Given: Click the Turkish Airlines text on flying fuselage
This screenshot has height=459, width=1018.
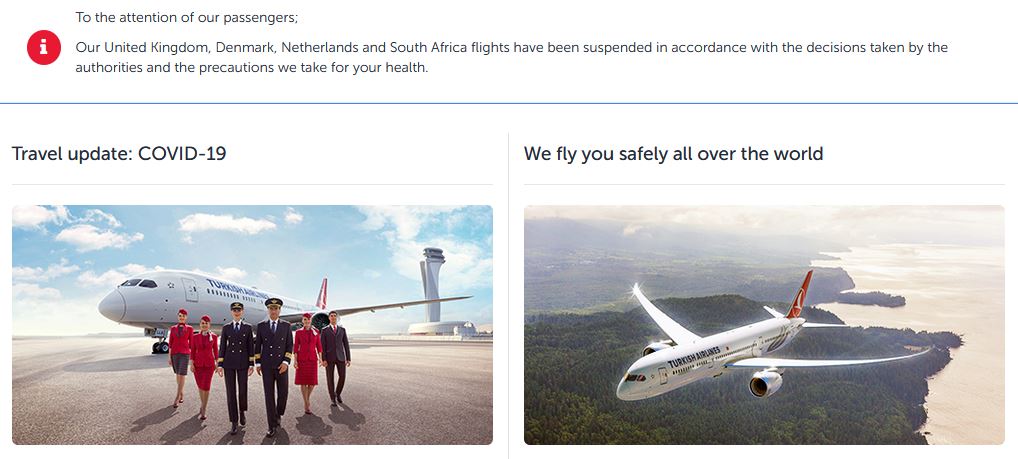Looking at the screenshot, I should 693,357.
